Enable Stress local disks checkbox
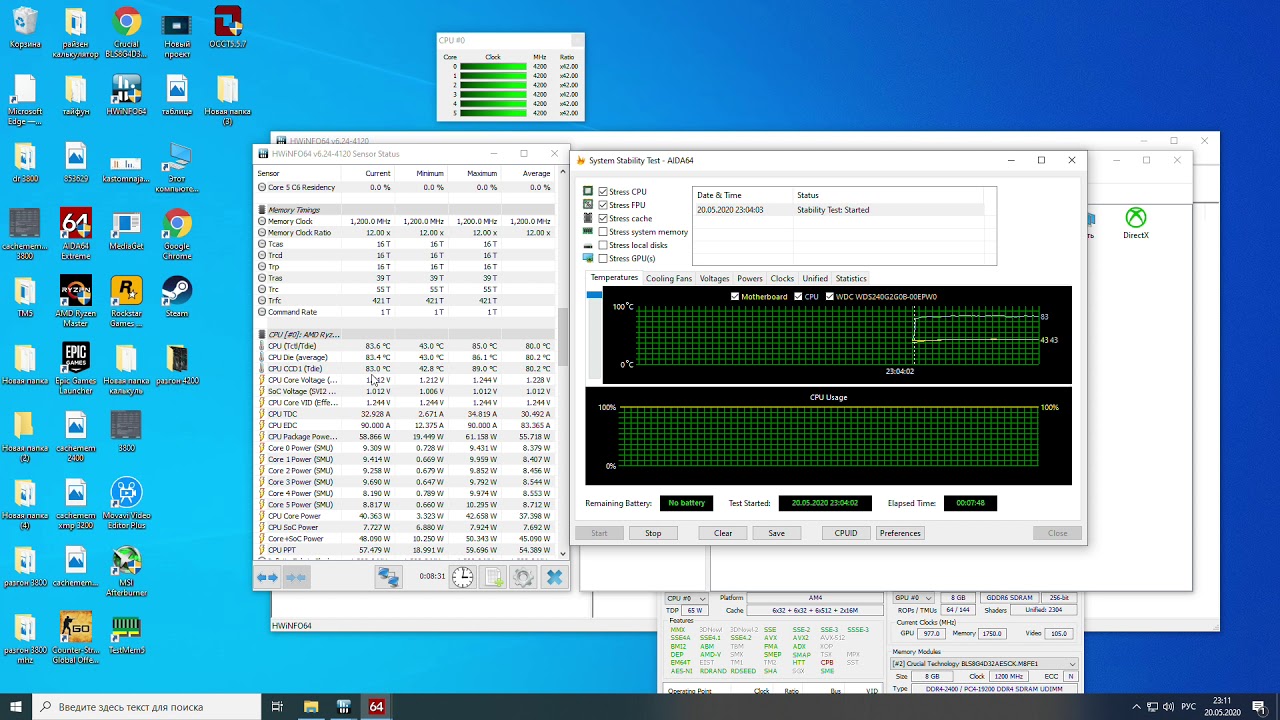 [x=603, y=245]
